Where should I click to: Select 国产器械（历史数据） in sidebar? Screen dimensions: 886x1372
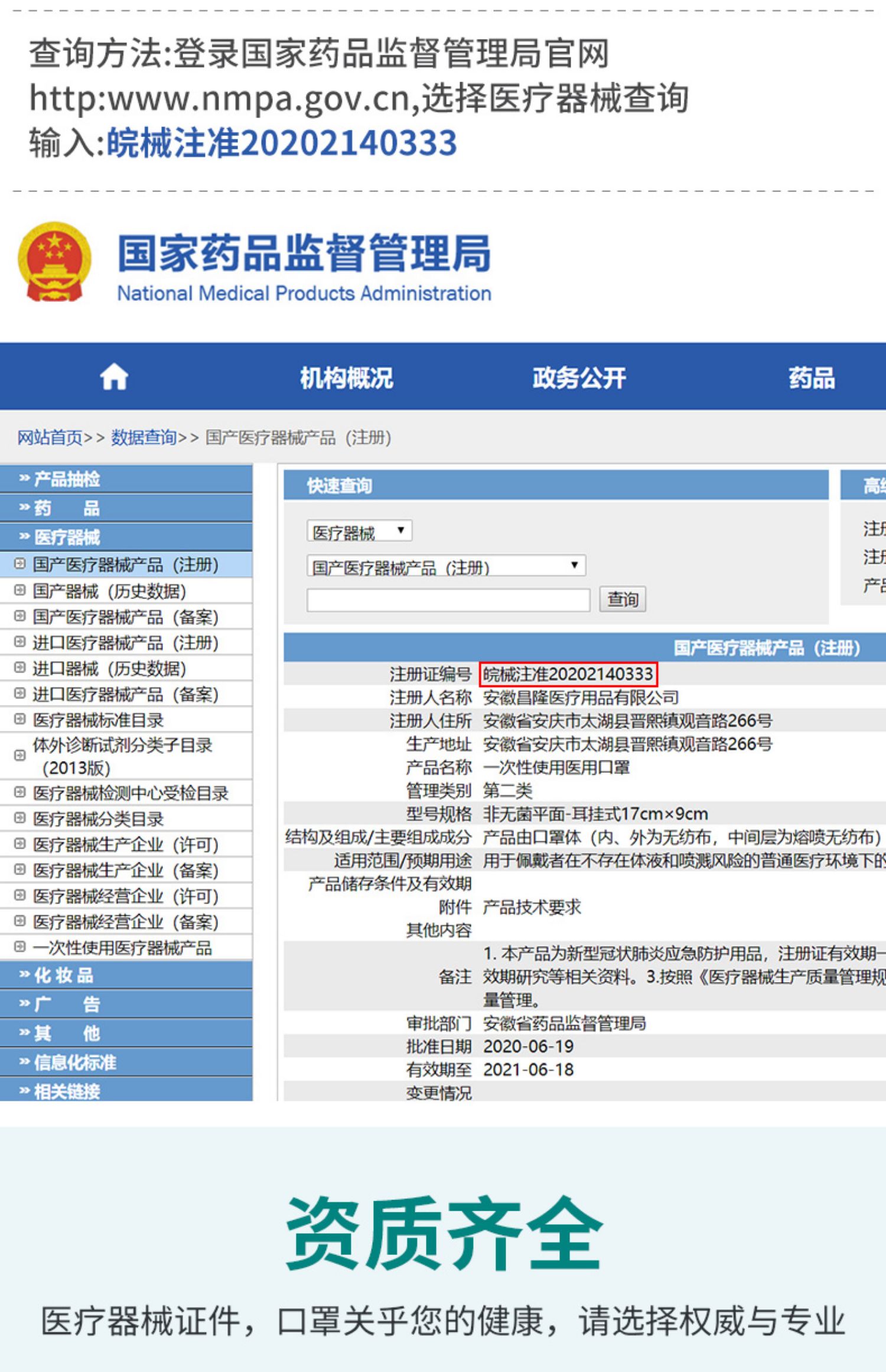coord(109,591)
